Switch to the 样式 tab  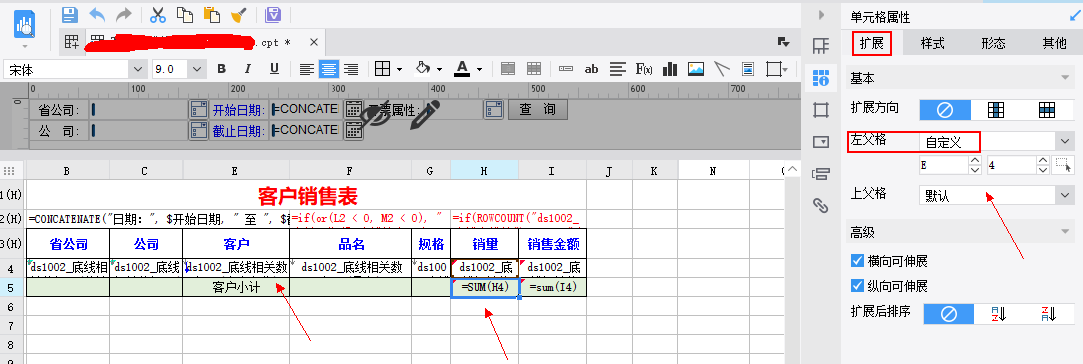point(932,44)
